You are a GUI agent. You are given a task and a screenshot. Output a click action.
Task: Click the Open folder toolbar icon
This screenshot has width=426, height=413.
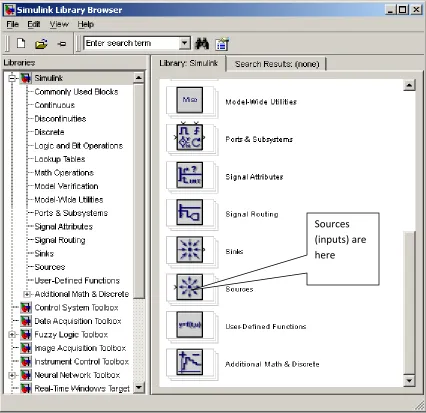pos(41,44)
